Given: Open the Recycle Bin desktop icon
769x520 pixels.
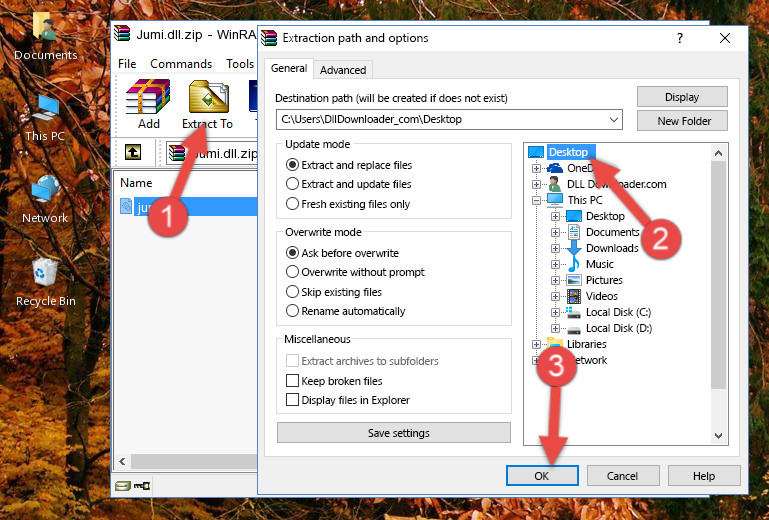Looking at the screenshot, I should coord(46,282).
